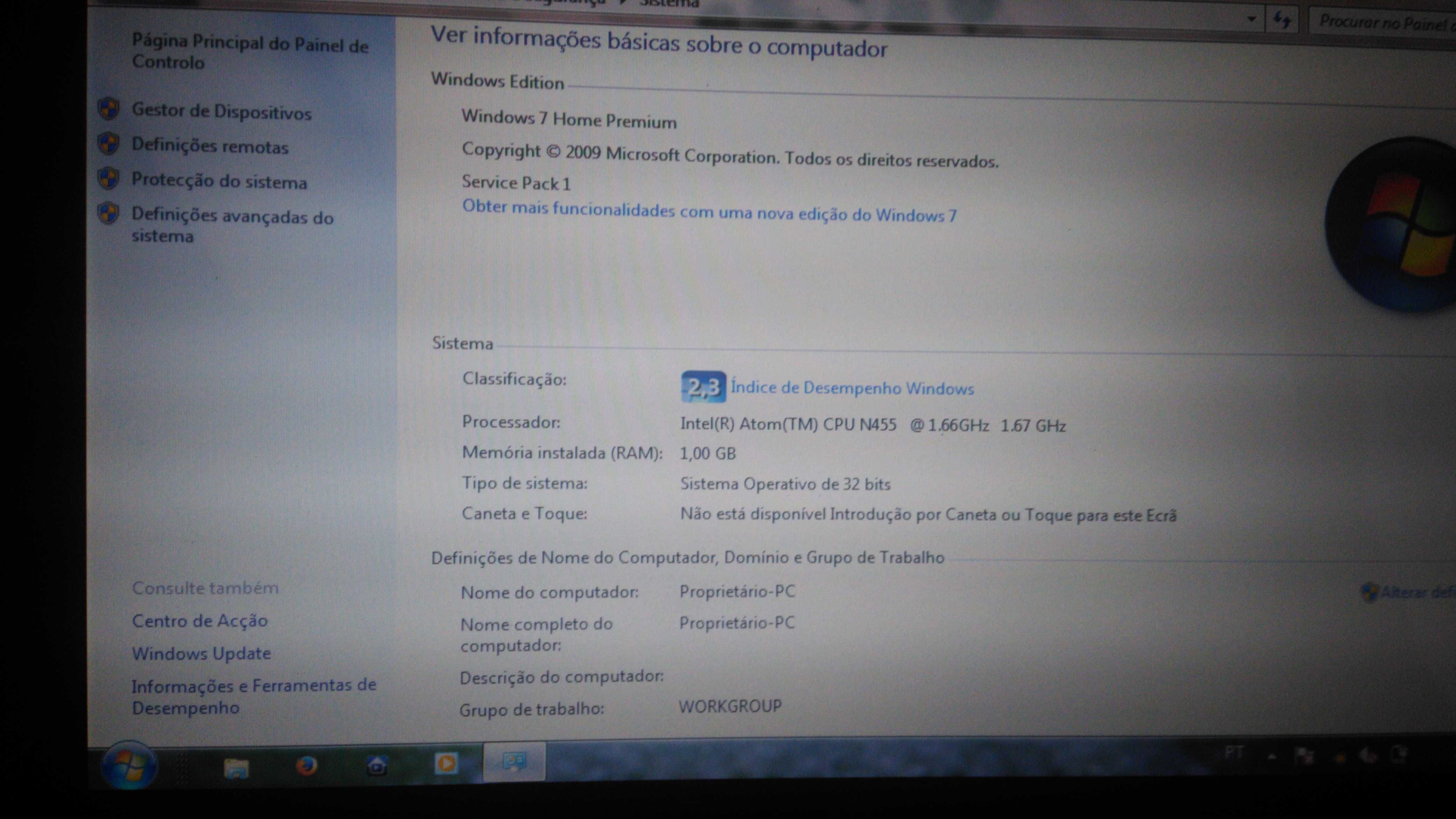Select the Nome completo do computador value Proprietário-PC
This screenshot has width=1456, height=819.
737,623
